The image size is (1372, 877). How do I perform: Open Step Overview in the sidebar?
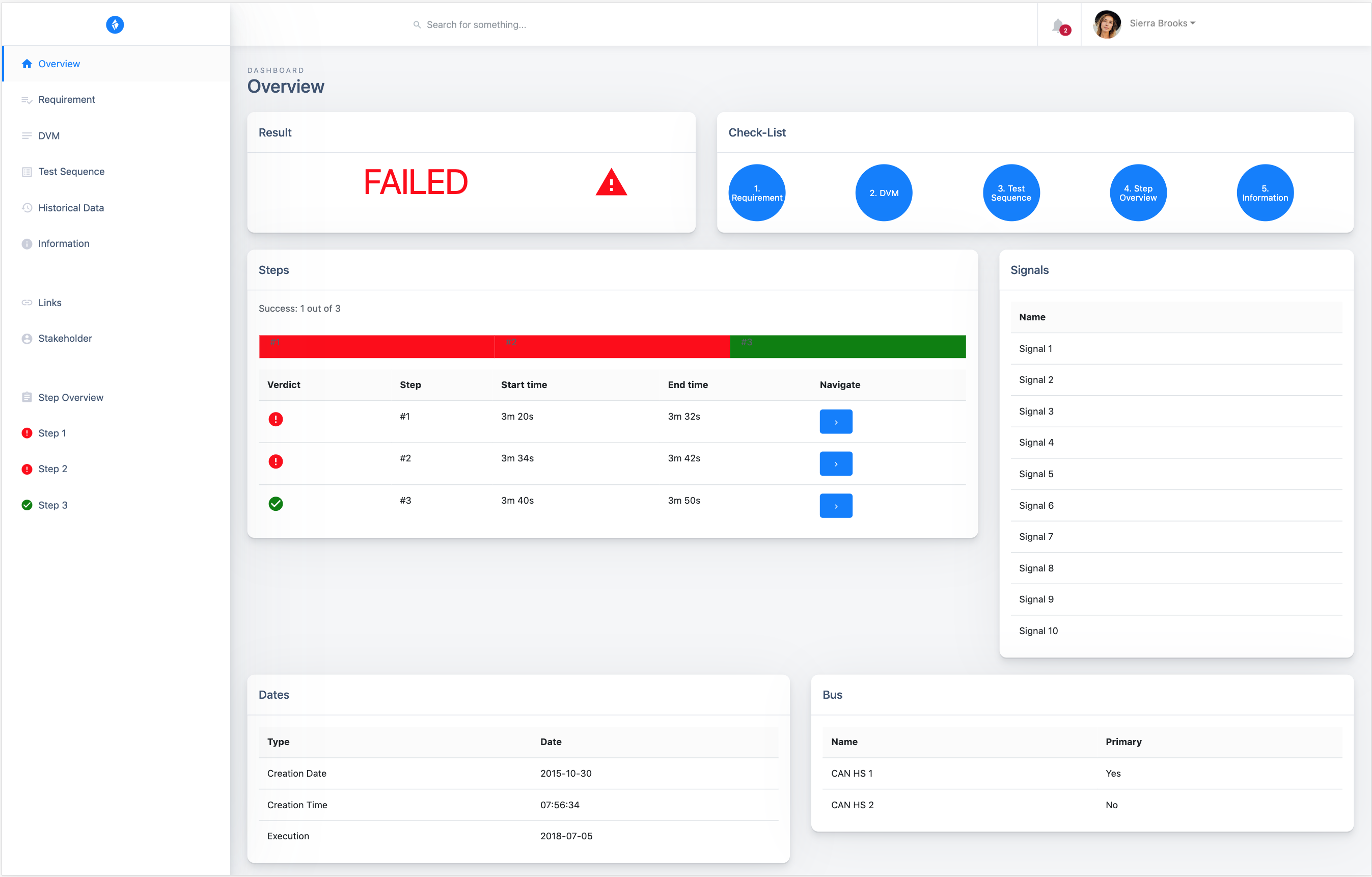tap(116, 397)
